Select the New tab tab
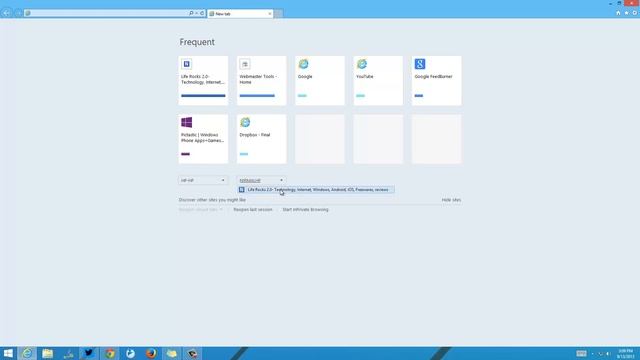Screen dimensions: 640x360 click(240, 13)
